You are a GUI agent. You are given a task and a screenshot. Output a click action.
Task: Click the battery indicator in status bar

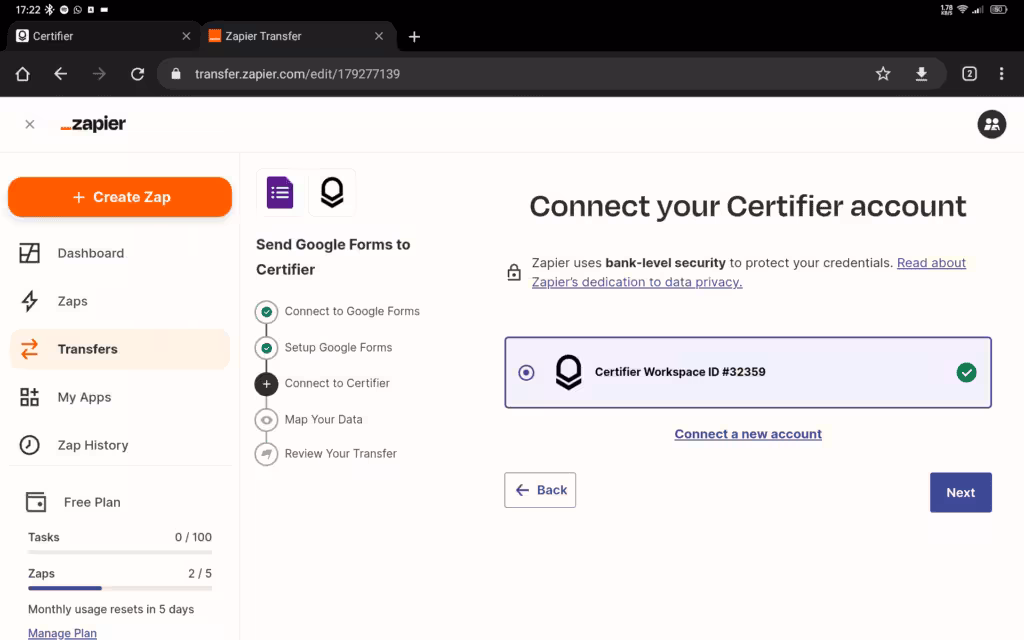pyautogui.click(x=999, y=9)
